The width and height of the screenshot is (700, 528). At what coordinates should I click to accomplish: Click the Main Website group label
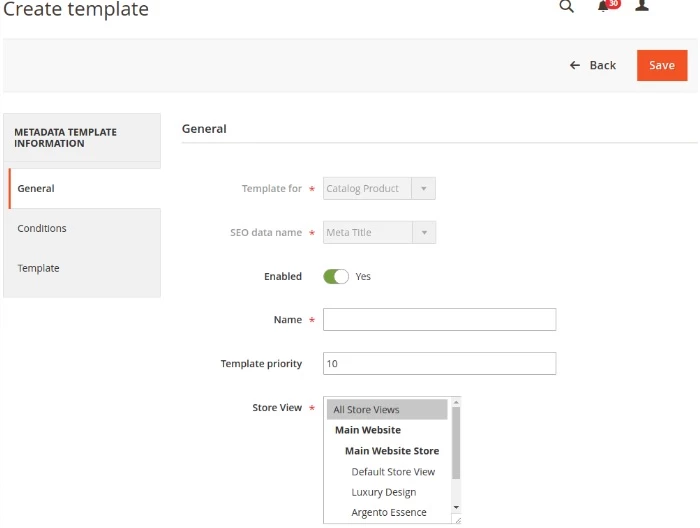coord(368,430)
